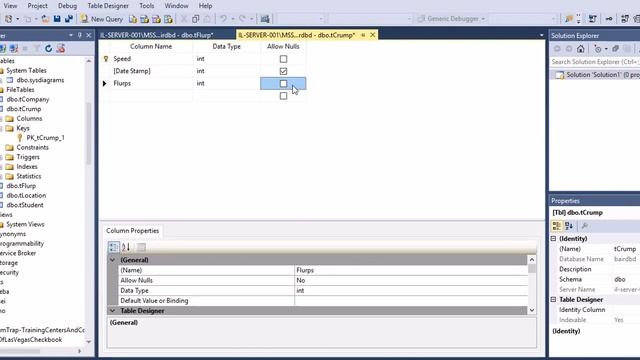Screen dimensions: 640x360
Task: Open the Table Designer menu
Action: coord(108,6)
